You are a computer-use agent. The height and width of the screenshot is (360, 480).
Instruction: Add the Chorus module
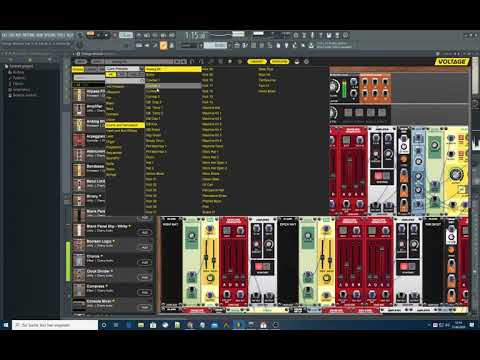[145, 262]
